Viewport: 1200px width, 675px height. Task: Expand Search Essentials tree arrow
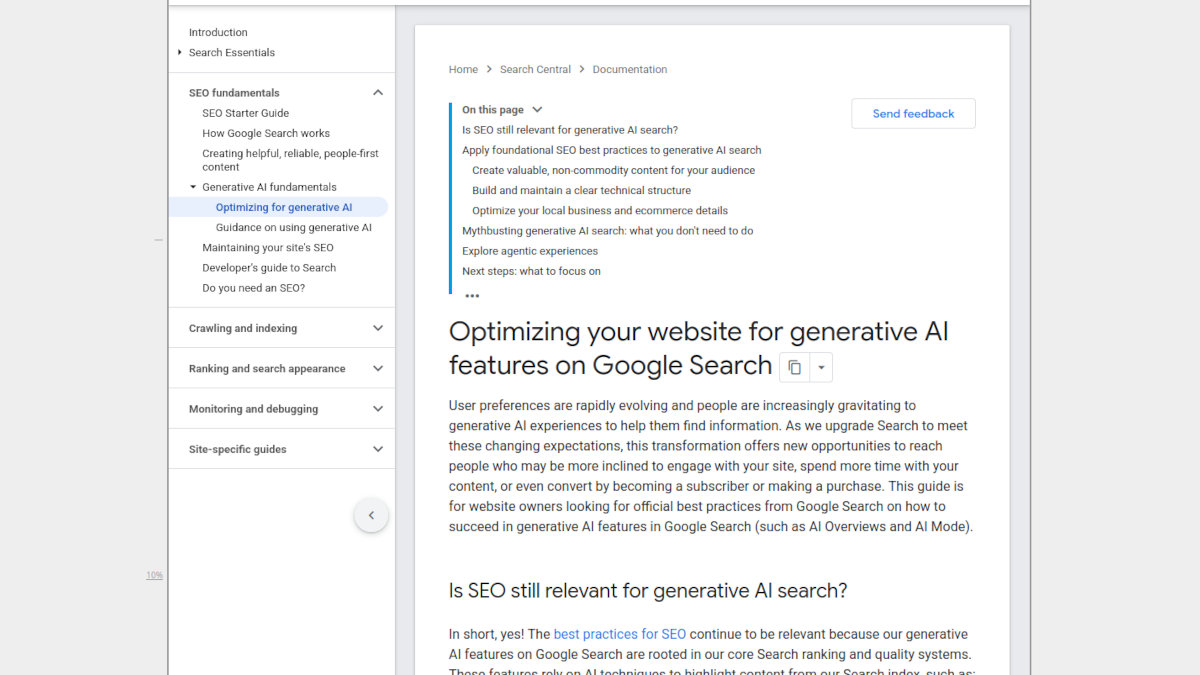(180, 52)
